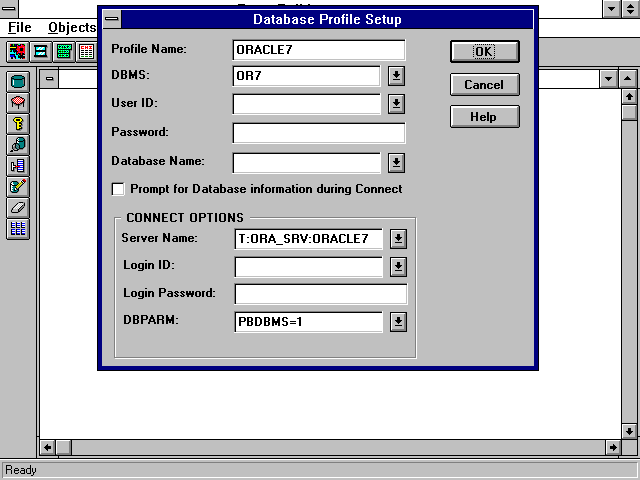Screen dimensions: 640x480
Task: Open the Objects menu
Action: click(x=72, y=27)
